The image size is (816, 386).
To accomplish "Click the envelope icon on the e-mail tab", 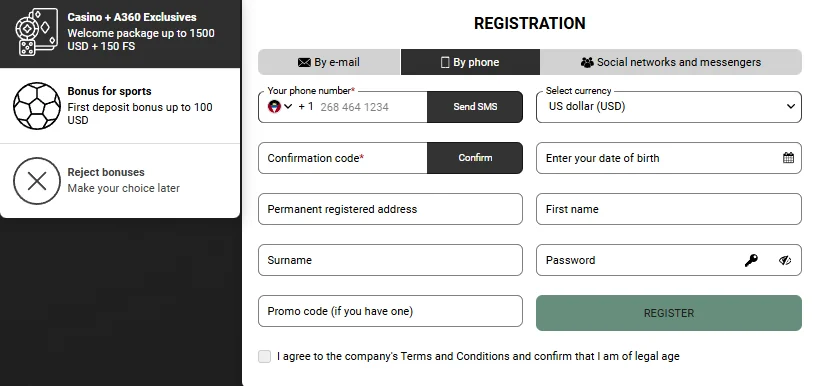I will click(x=304, y=62).
